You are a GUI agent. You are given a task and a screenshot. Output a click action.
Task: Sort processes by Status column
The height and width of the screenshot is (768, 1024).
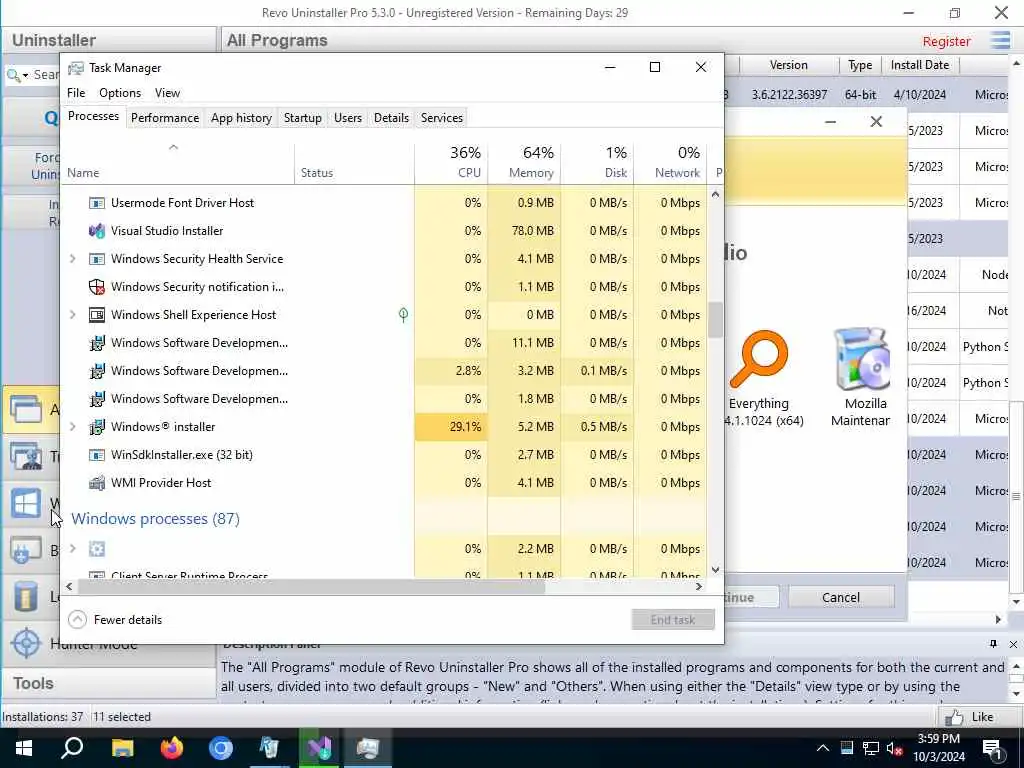tap(355, 163)
